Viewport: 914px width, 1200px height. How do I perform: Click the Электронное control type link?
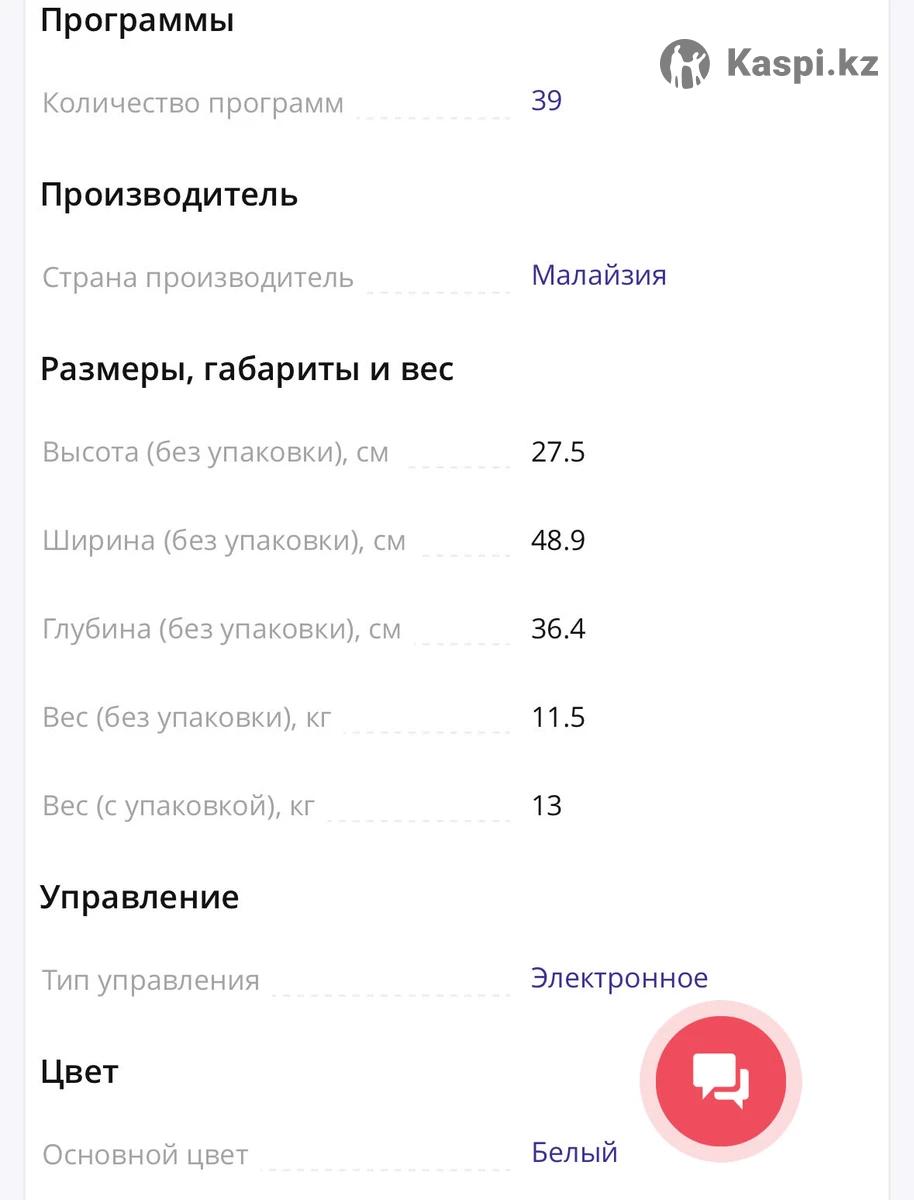(619, 978)
